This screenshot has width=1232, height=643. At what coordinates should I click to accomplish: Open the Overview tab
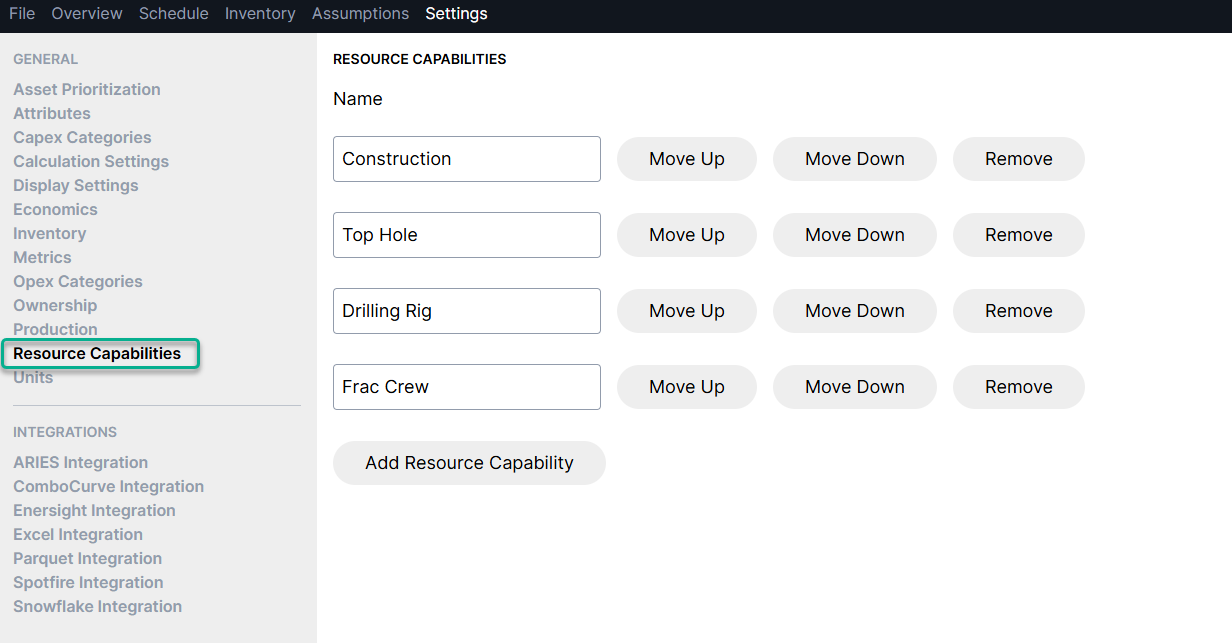coord(87,14)
